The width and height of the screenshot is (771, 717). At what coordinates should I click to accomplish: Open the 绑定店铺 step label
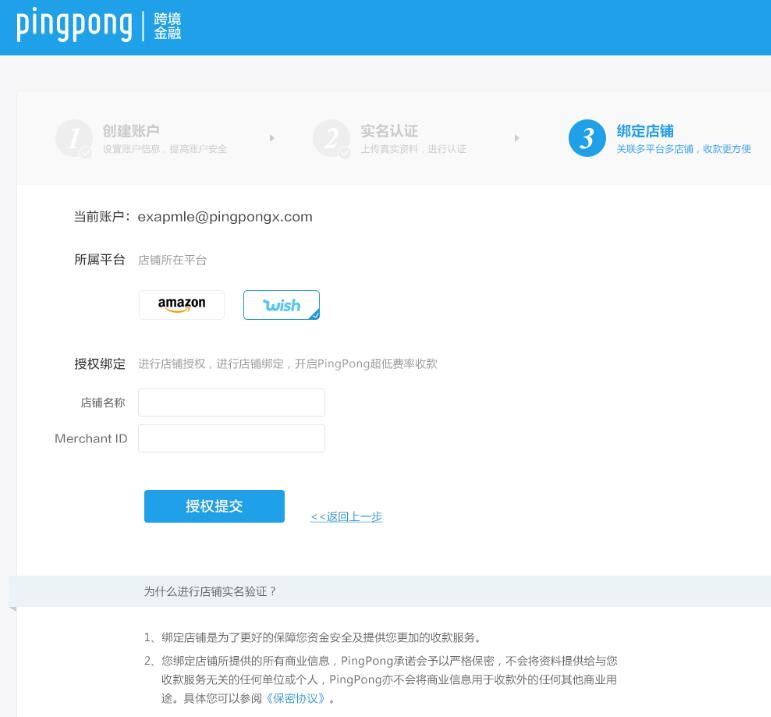[x=645, y=131]
